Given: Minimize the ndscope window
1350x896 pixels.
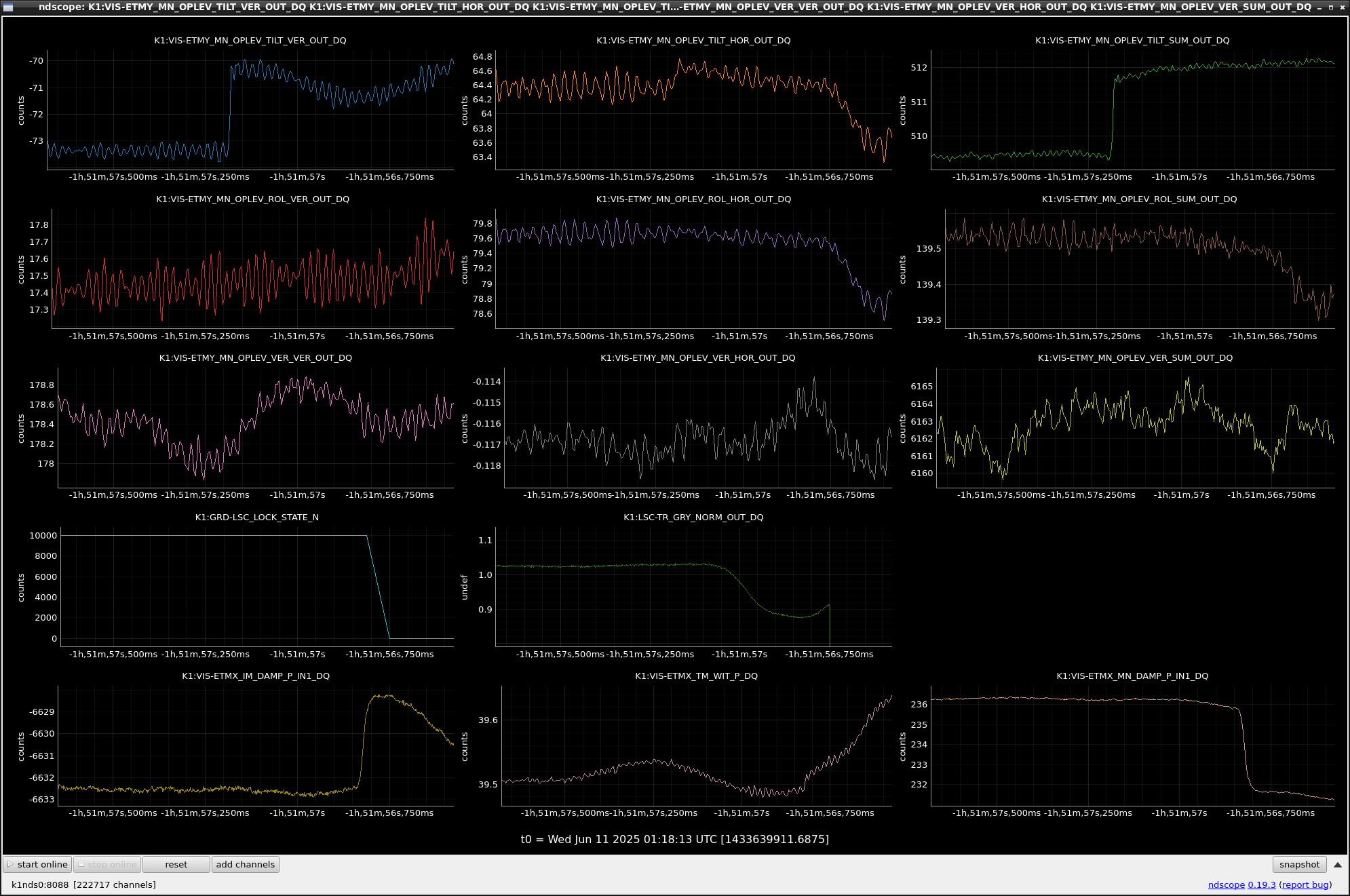Looking at the screenshot, I should tap(1319, 7).
